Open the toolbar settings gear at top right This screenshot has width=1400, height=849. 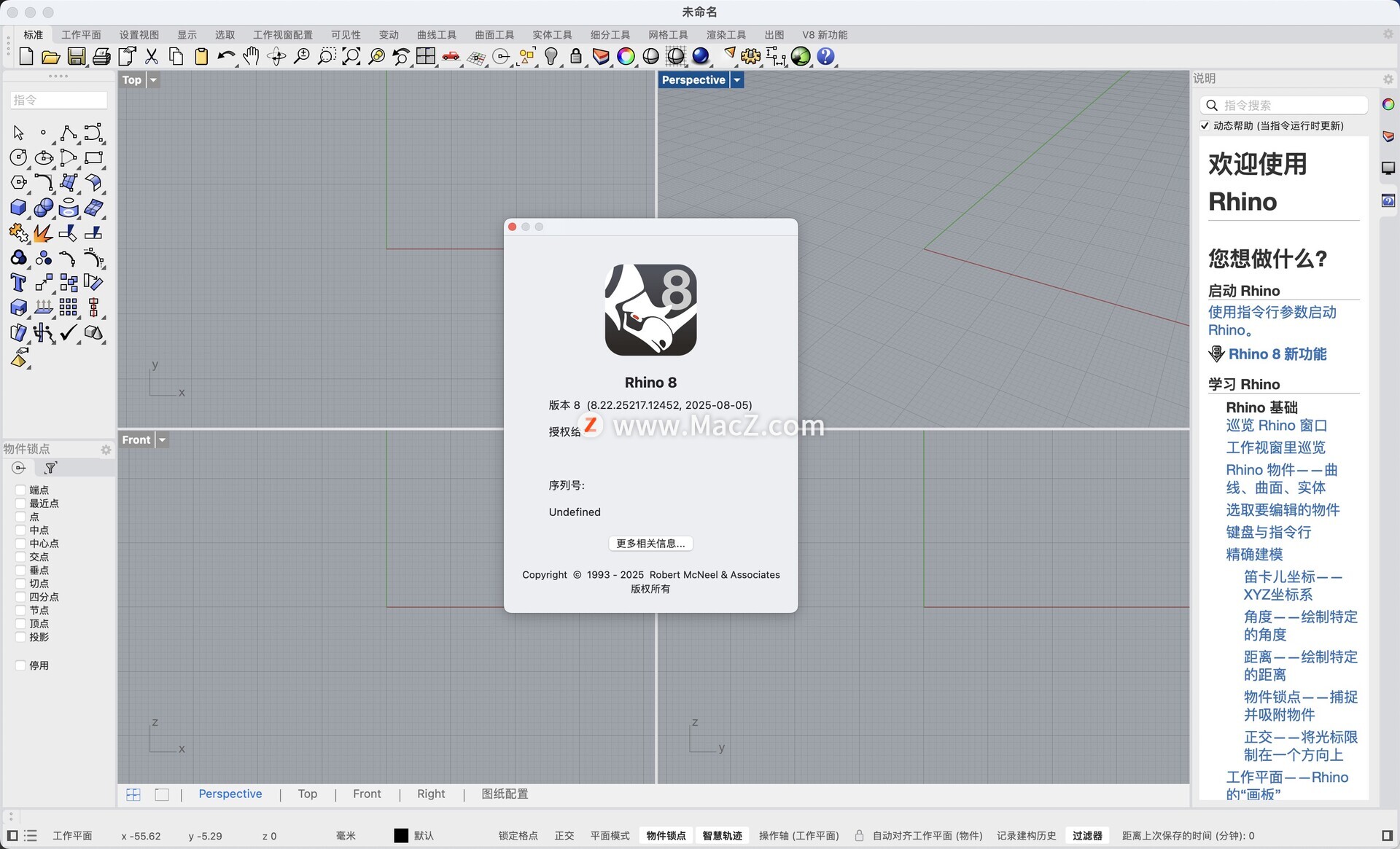[x=1388, y=34]
